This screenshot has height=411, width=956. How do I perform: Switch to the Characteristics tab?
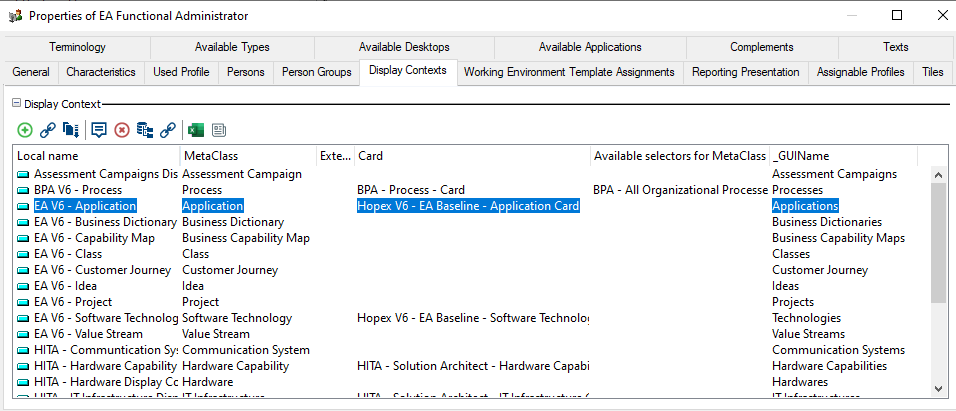point(101,72)
